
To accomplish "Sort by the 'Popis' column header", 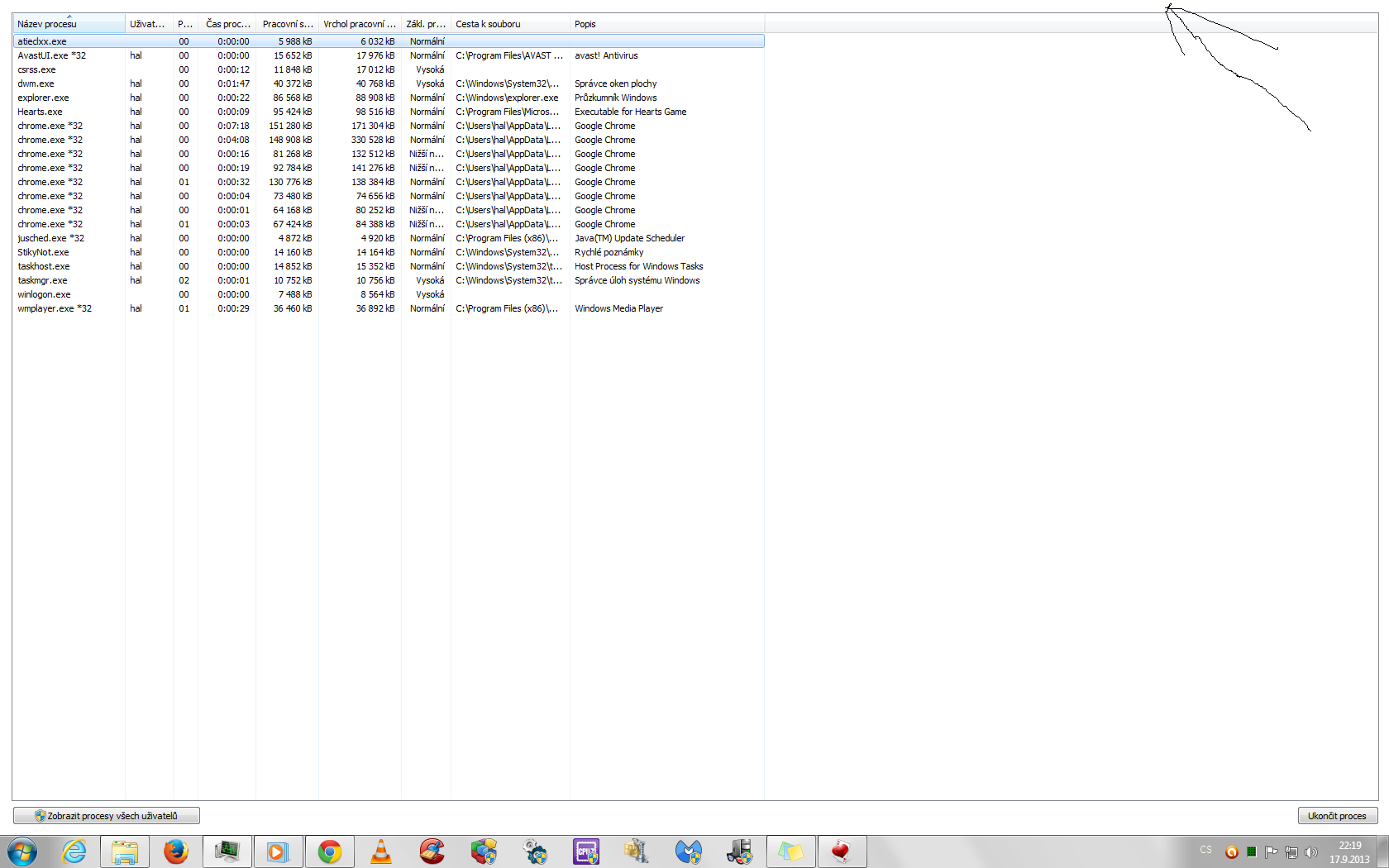I will click(x=667, y=24).
